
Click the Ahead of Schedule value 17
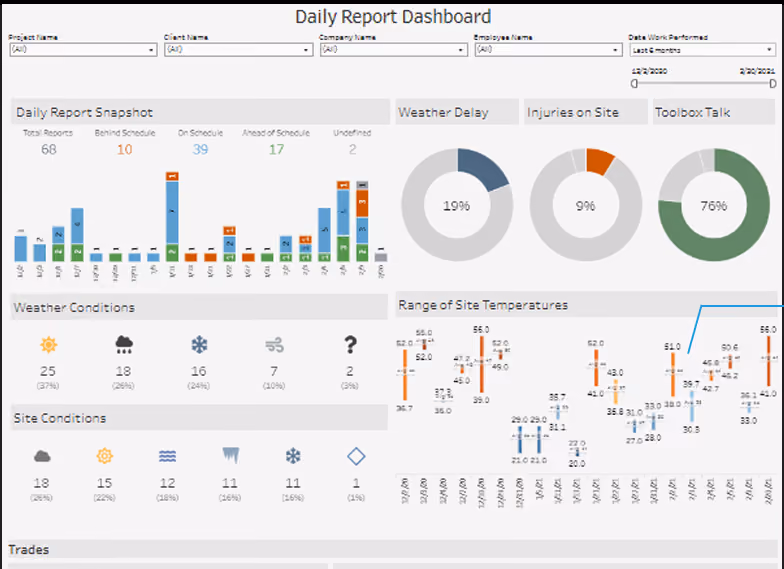(276, 149)
